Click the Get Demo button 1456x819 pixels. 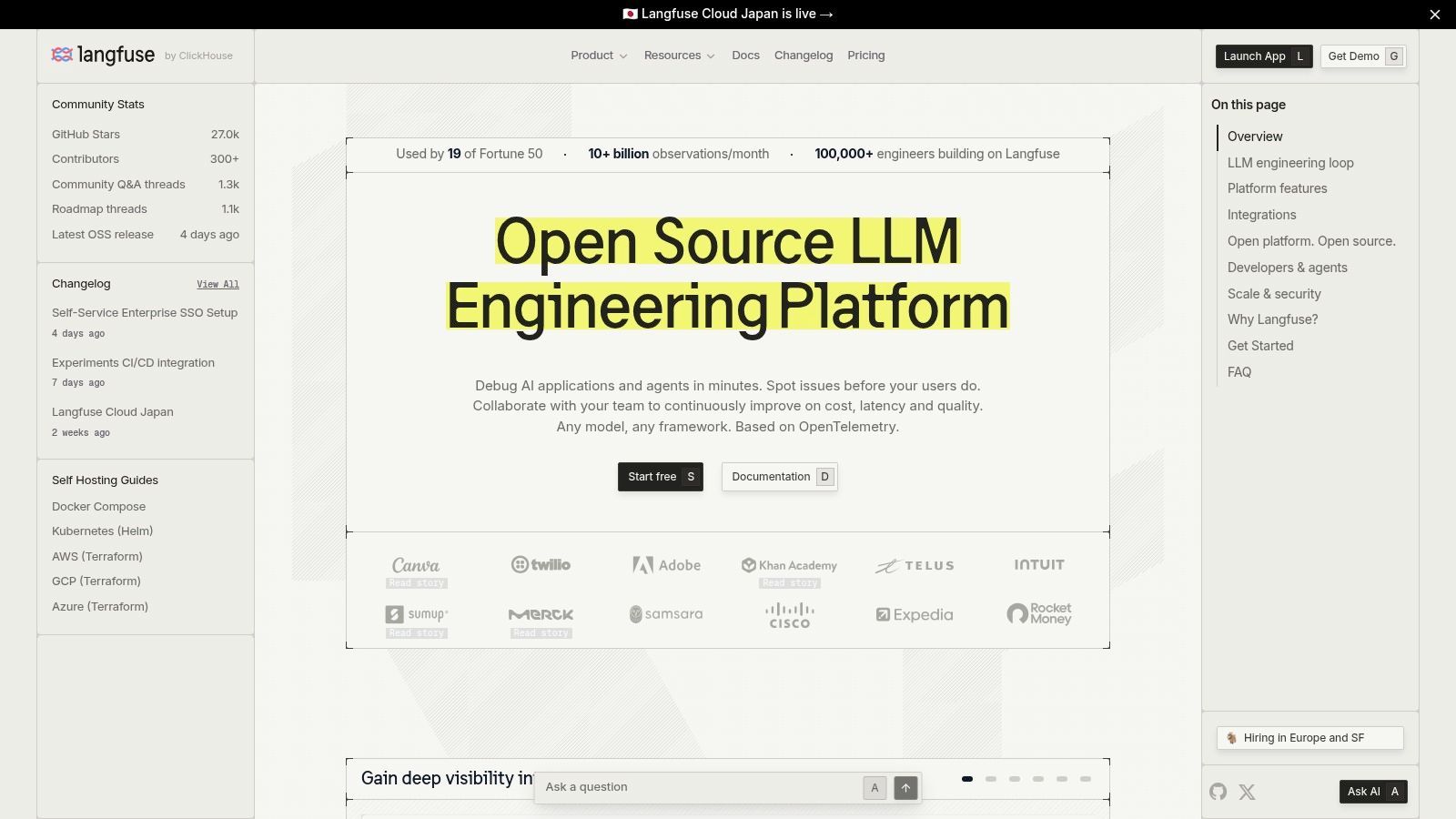(1363, 56)
